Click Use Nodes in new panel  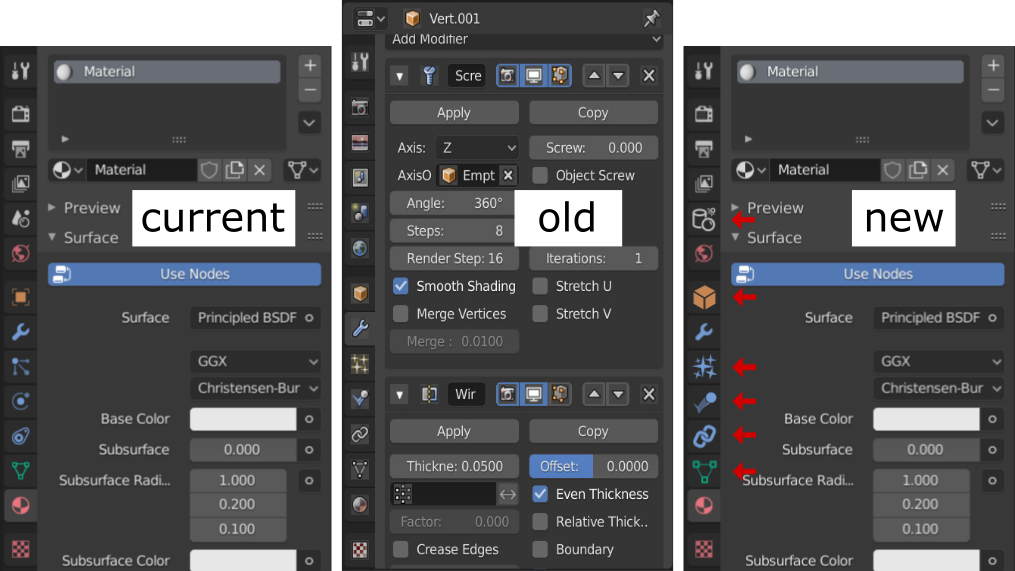click(868, 274)
